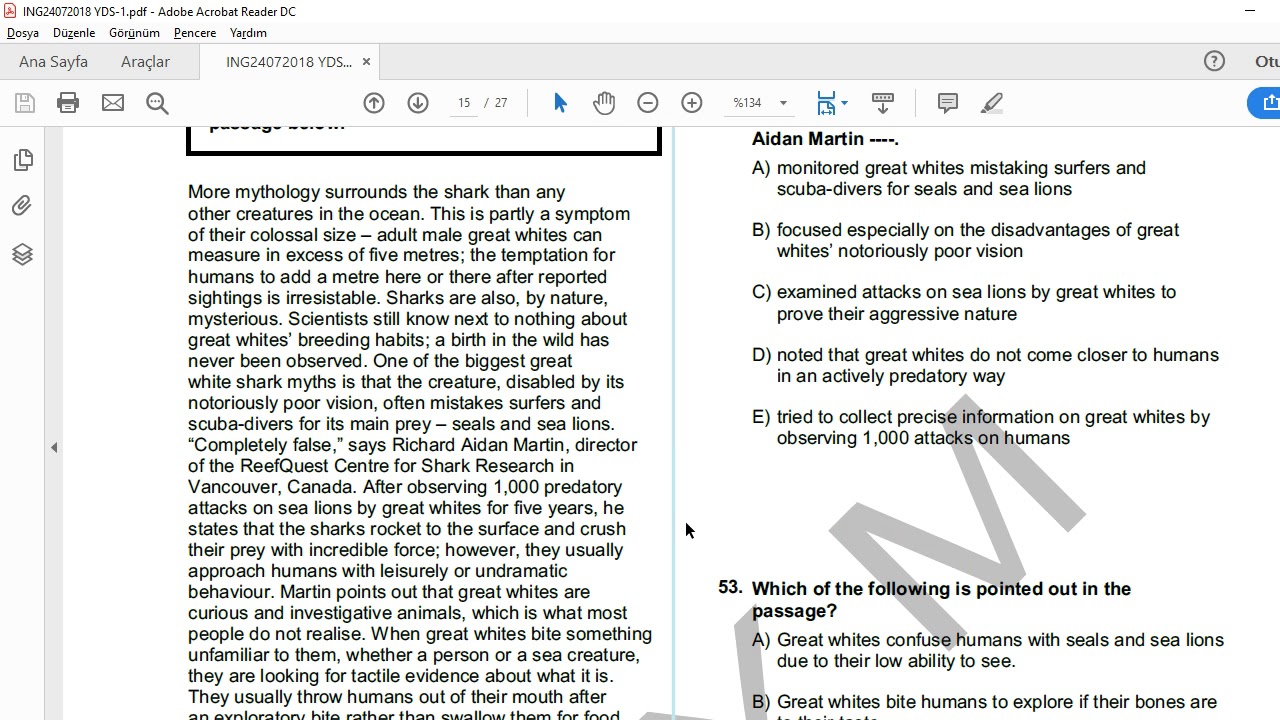Click the 'Completely false,' quote in passage
The height and width of the screenshot is (720, 1280).
click(266, 445)
